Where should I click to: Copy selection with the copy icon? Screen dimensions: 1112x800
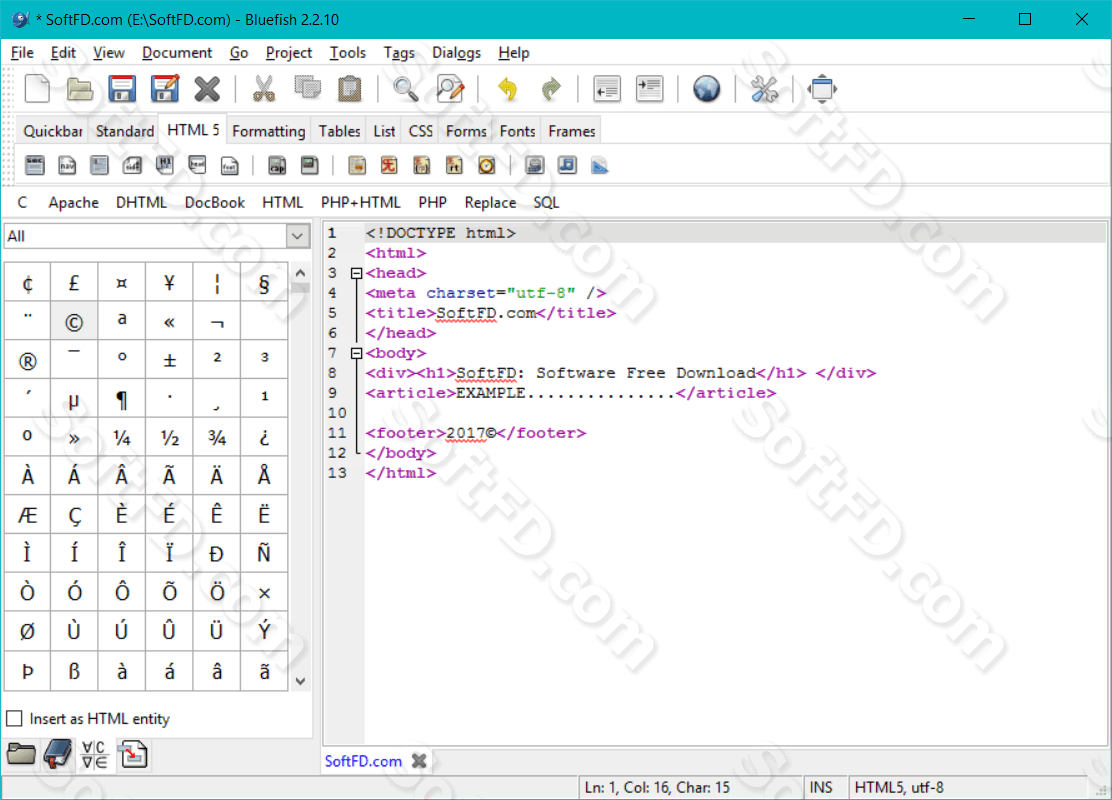(307, 89)
